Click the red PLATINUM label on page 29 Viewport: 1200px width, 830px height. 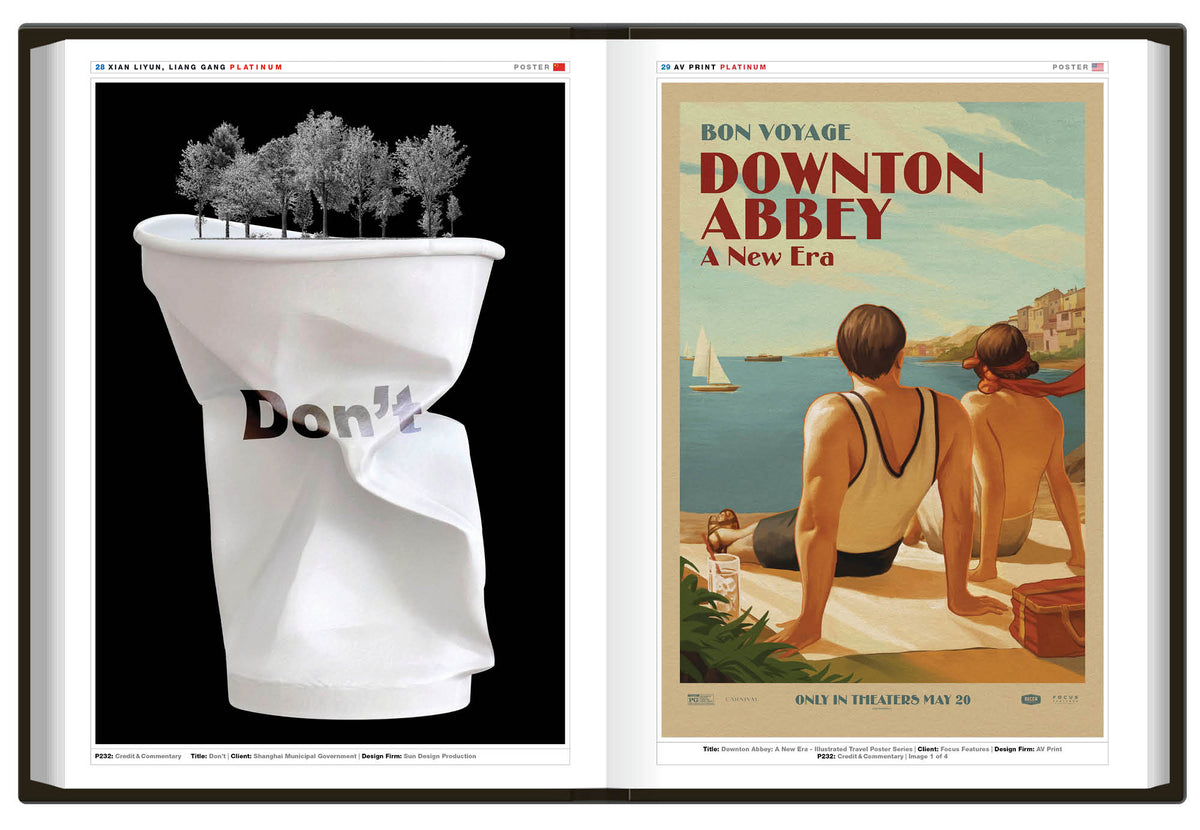743,67
